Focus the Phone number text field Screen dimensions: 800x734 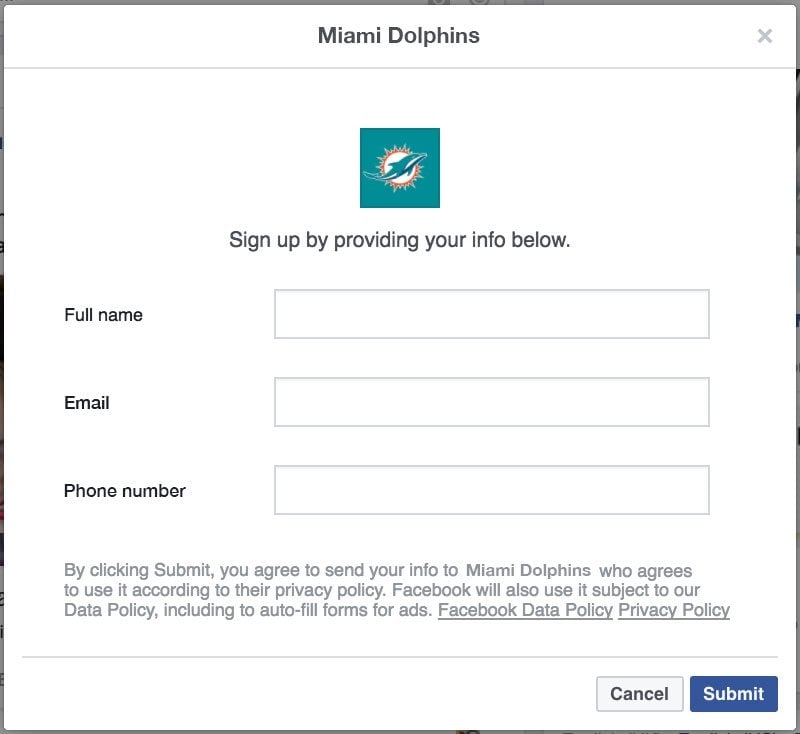(491, 490)
